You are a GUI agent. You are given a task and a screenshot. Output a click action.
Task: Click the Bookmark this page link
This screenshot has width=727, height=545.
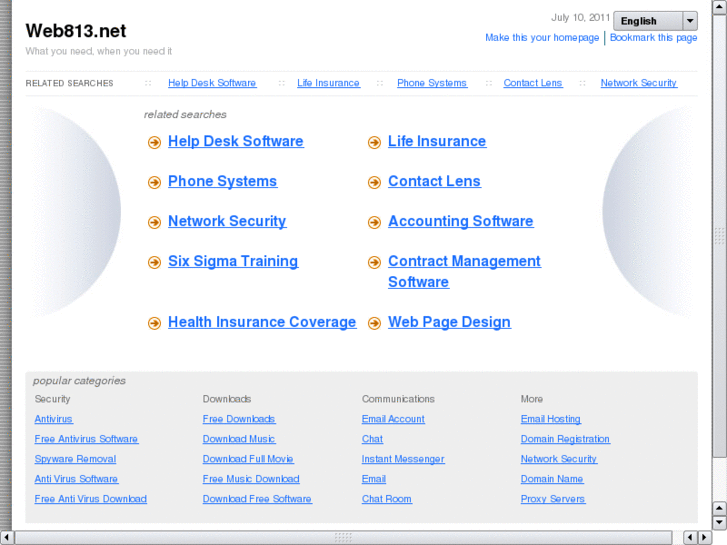point(653,38)
